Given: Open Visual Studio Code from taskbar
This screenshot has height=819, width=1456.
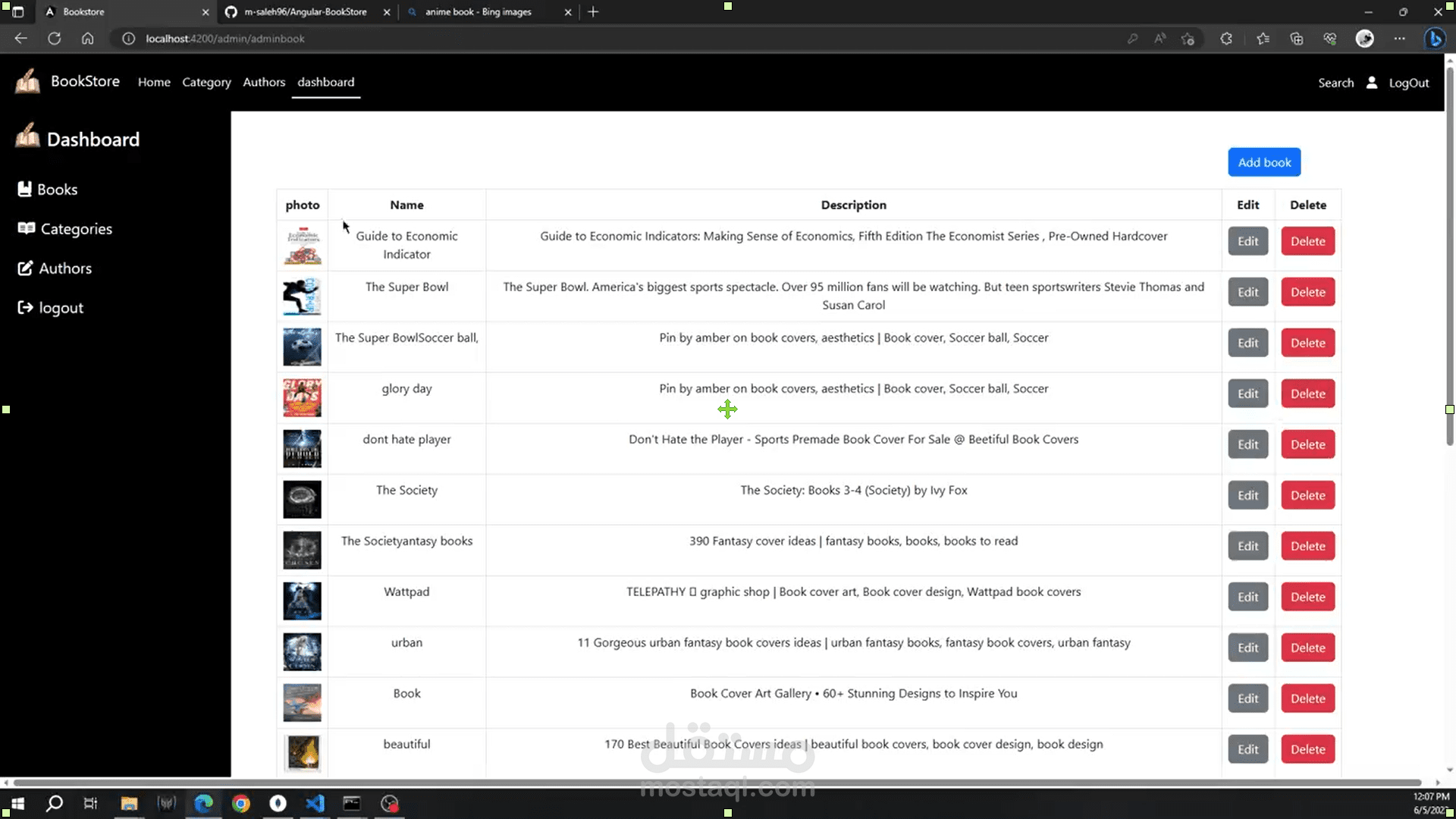Looking at the screenshot, I should pyautogui.click(x=315, y=803).
